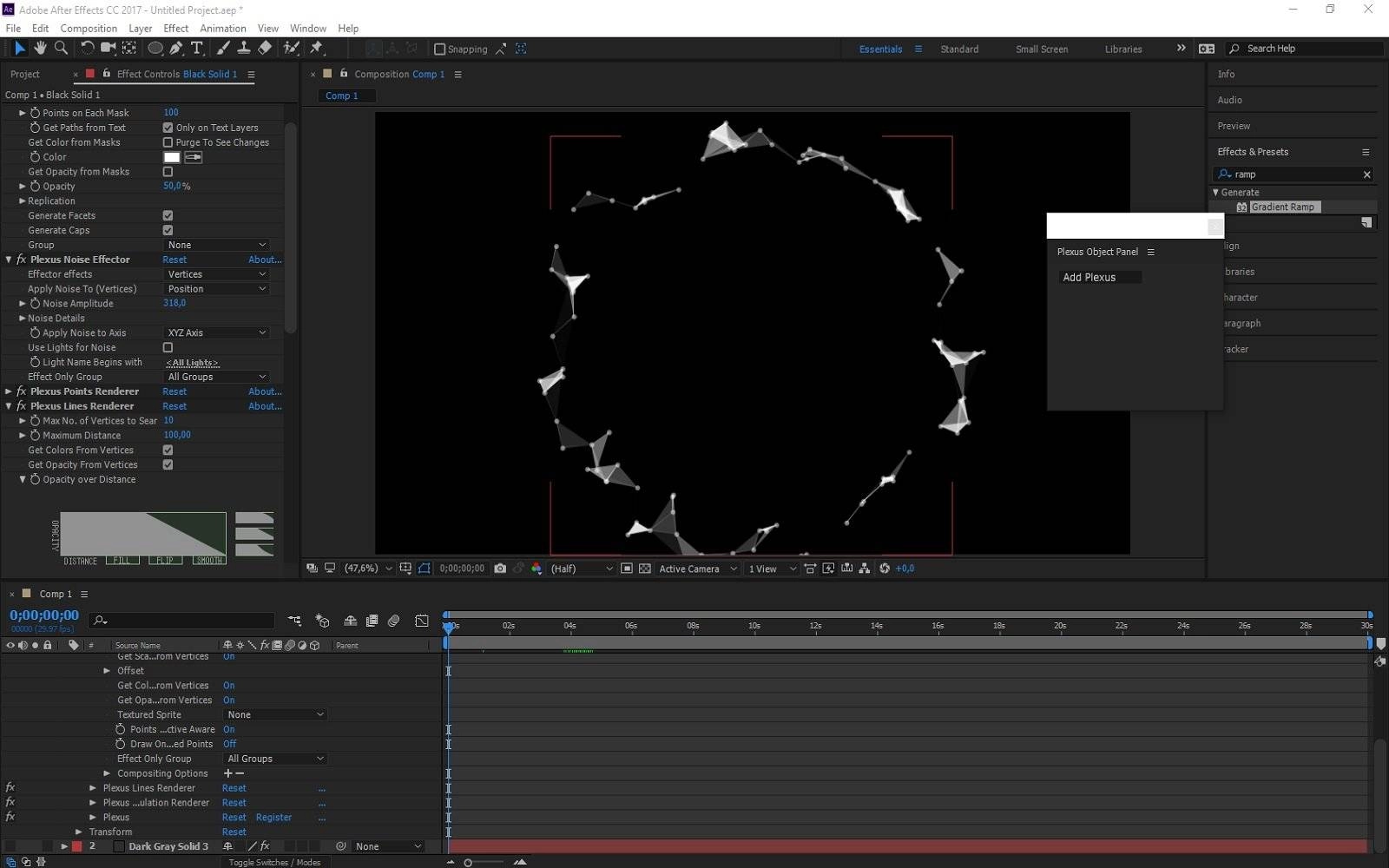Select Gradient Ramp effect in presets
This screenshot has height=868, width=1389.
coord(1282,207)
